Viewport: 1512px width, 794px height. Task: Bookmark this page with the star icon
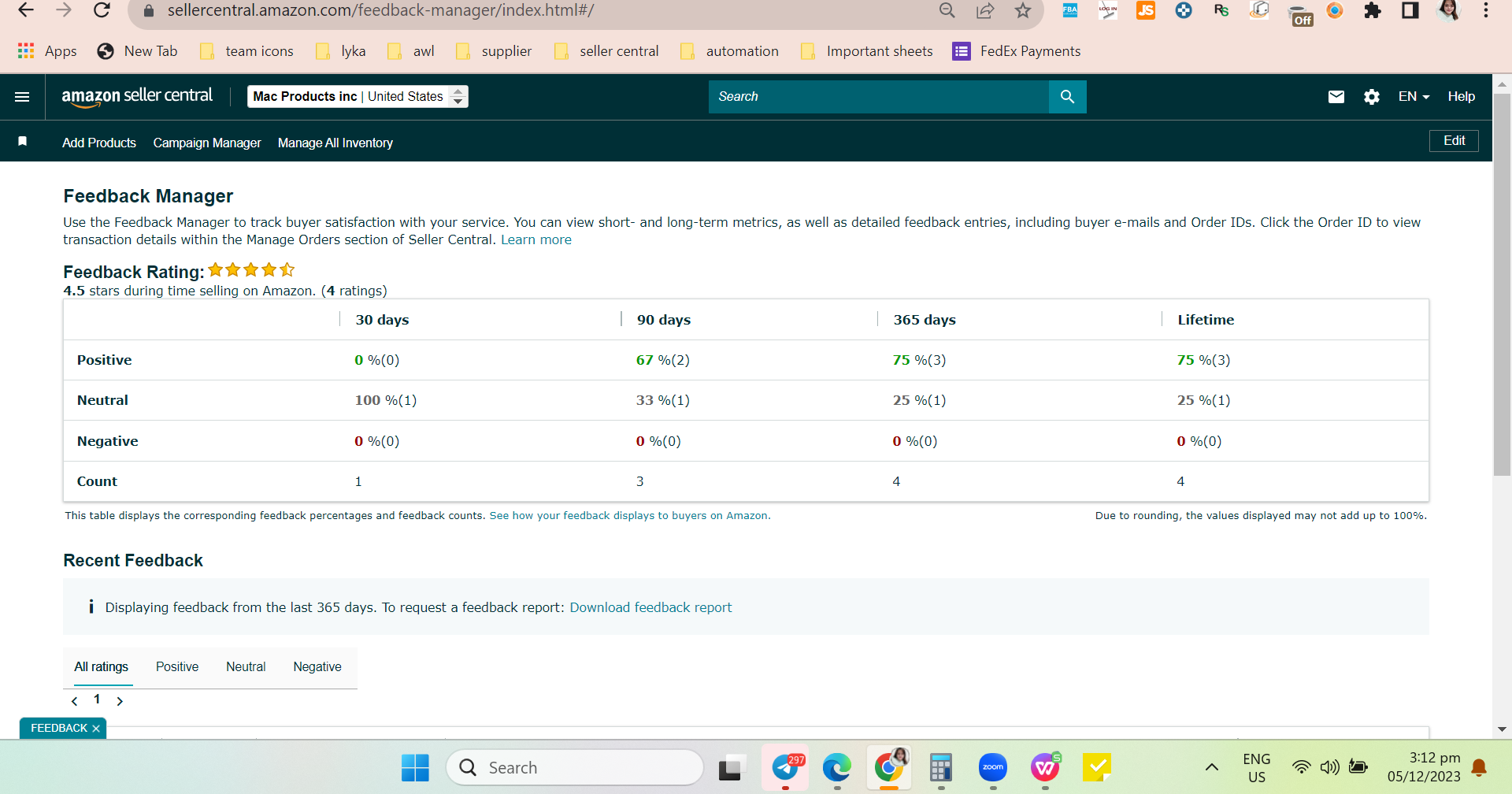pyautogui.click(x=1023, y=10)
